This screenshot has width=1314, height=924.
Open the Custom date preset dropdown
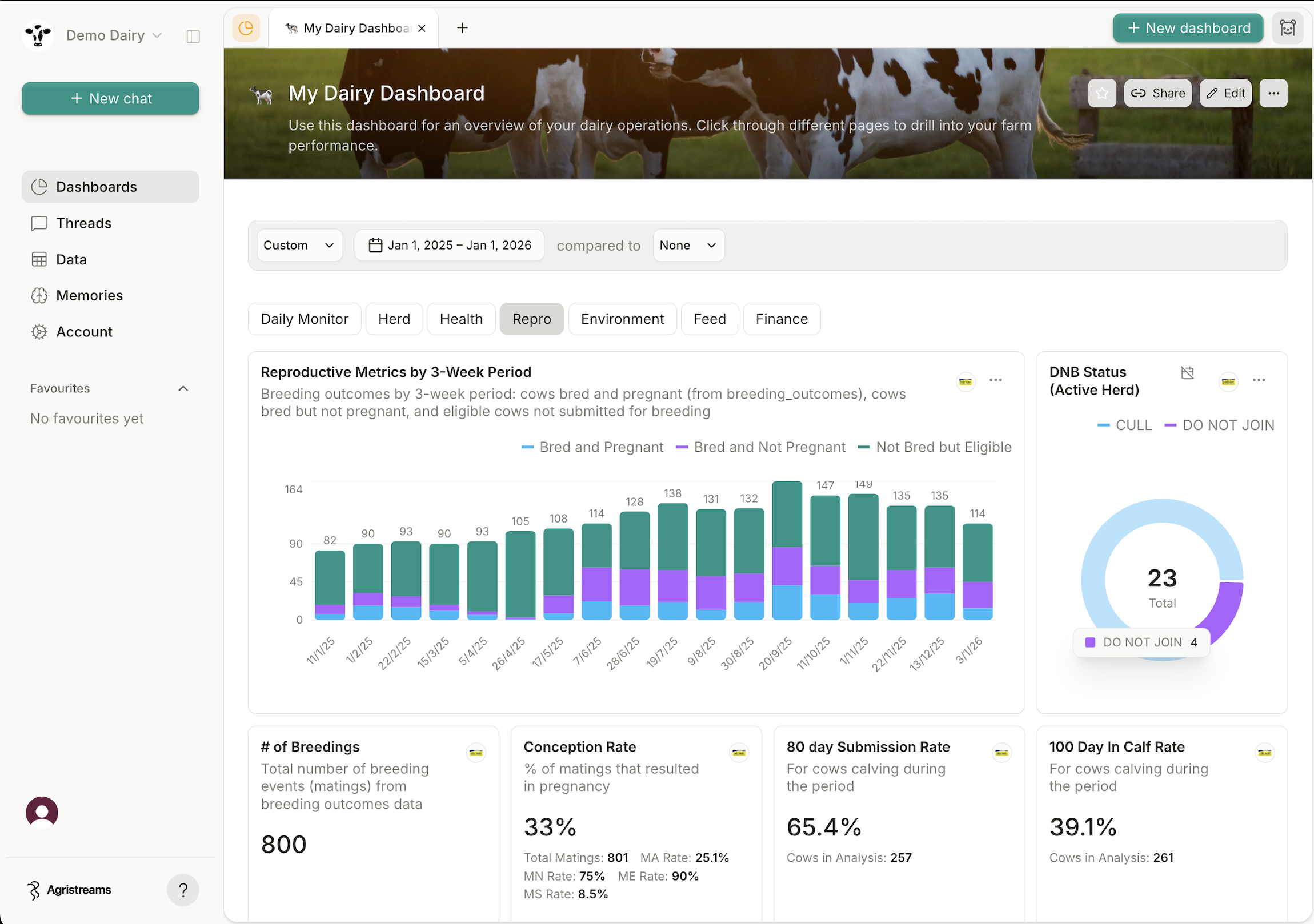point(299,246)
